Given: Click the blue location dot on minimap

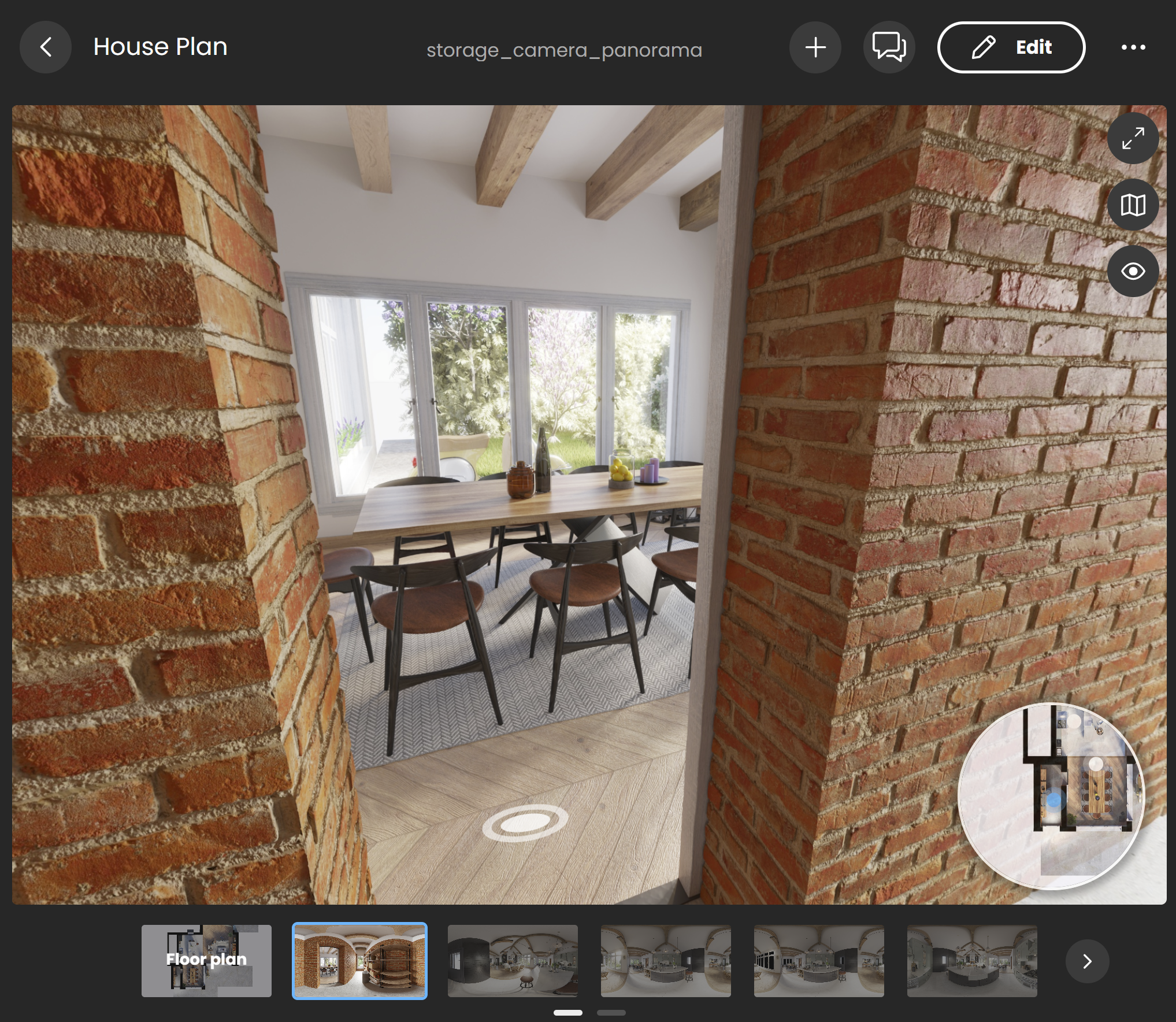Looking at the screenshot, I should (x=1054, y=800).
